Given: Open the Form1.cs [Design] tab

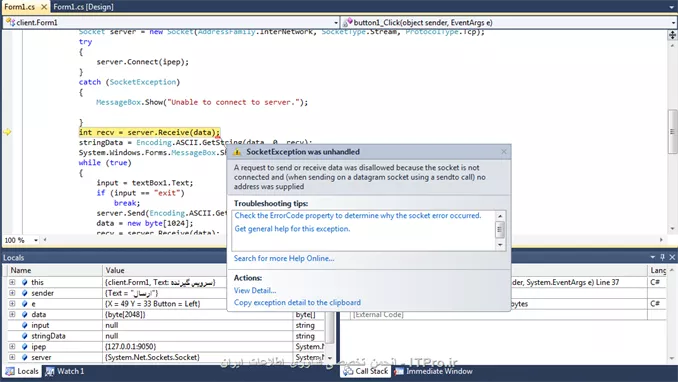Looking at the screenshot, I should [x=83, y=7].
